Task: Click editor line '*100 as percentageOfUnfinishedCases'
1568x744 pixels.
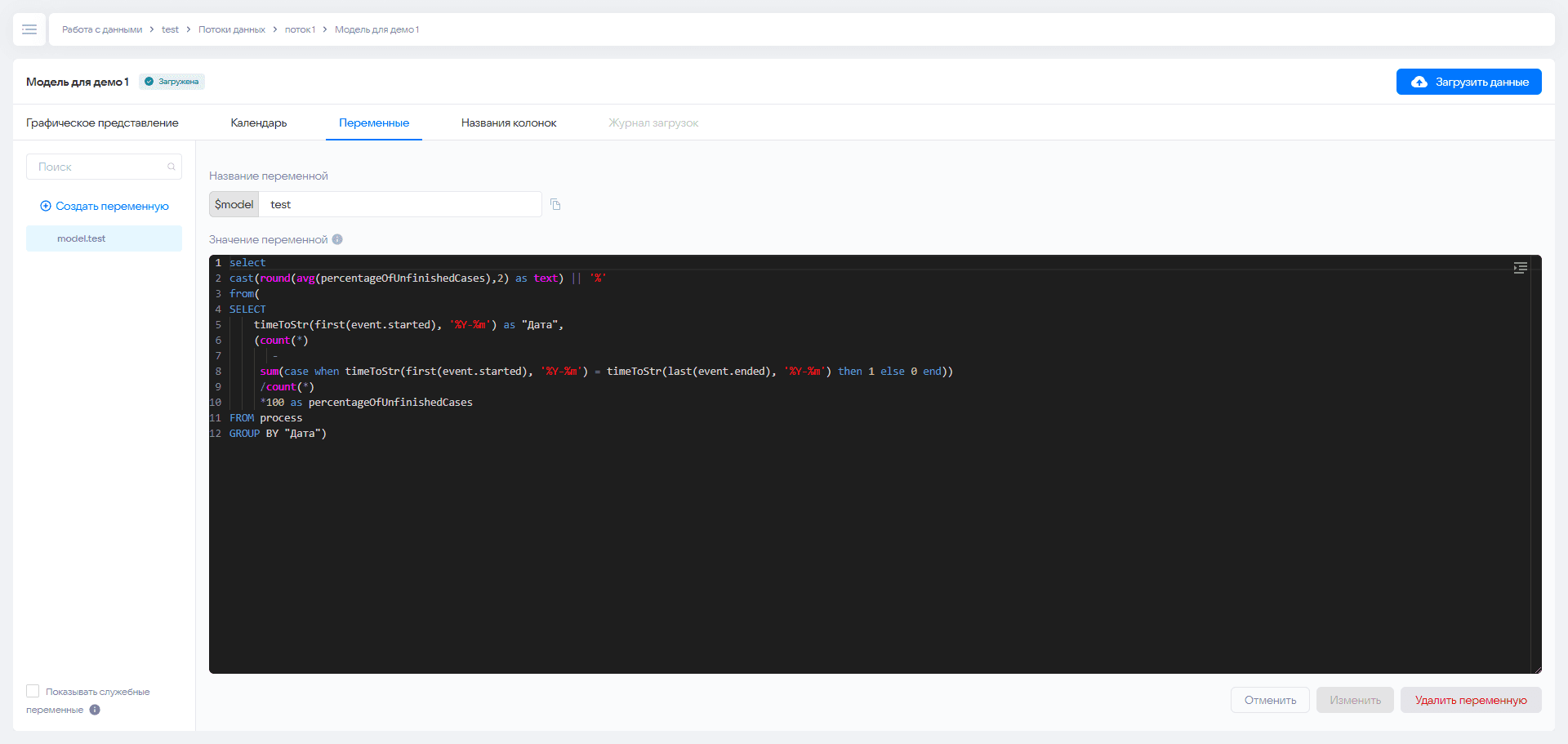Action: point(366,402)
